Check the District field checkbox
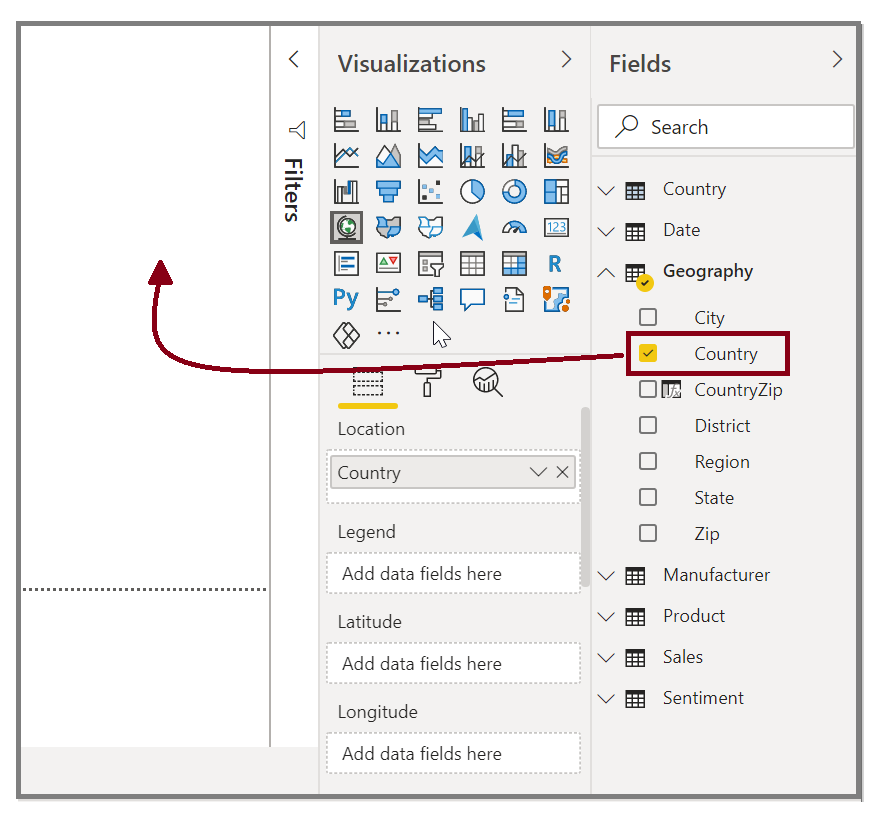Viewport: 888px width, 822px height. coord(648,425)
